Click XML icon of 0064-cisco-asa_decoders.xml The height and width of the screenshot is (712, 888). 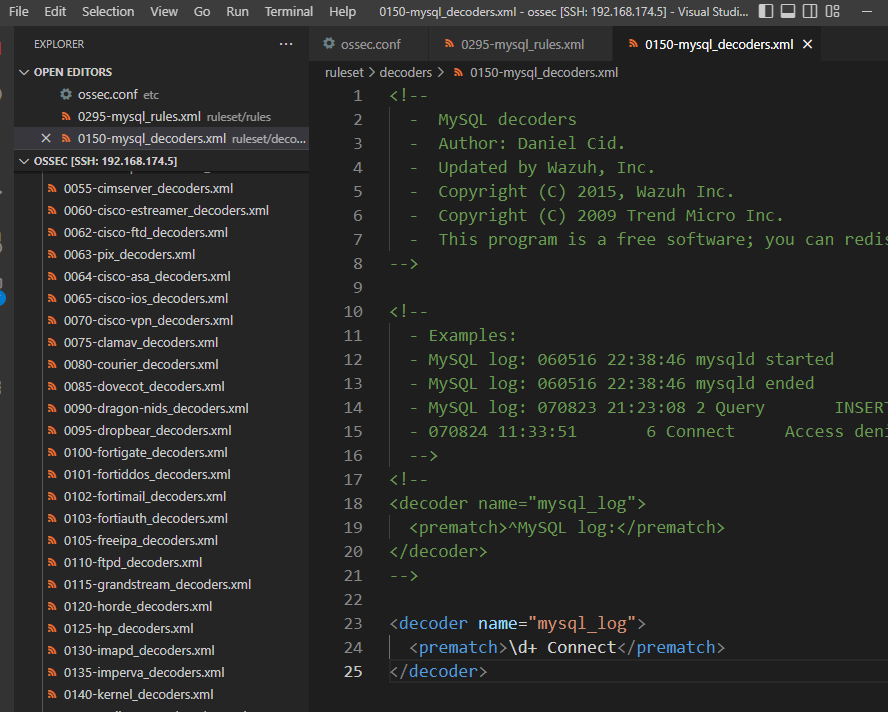click(52, 276)
